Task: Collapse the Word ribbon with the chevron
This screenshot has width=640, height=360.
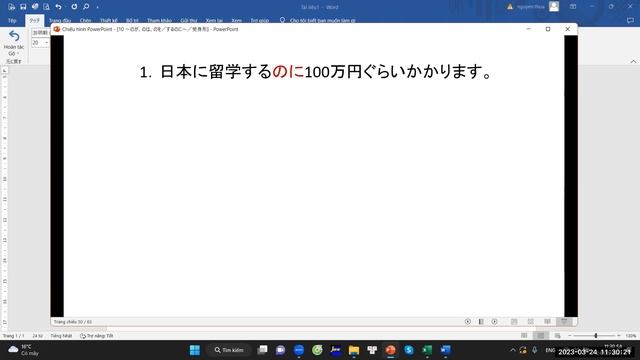Action: (633, 62)
